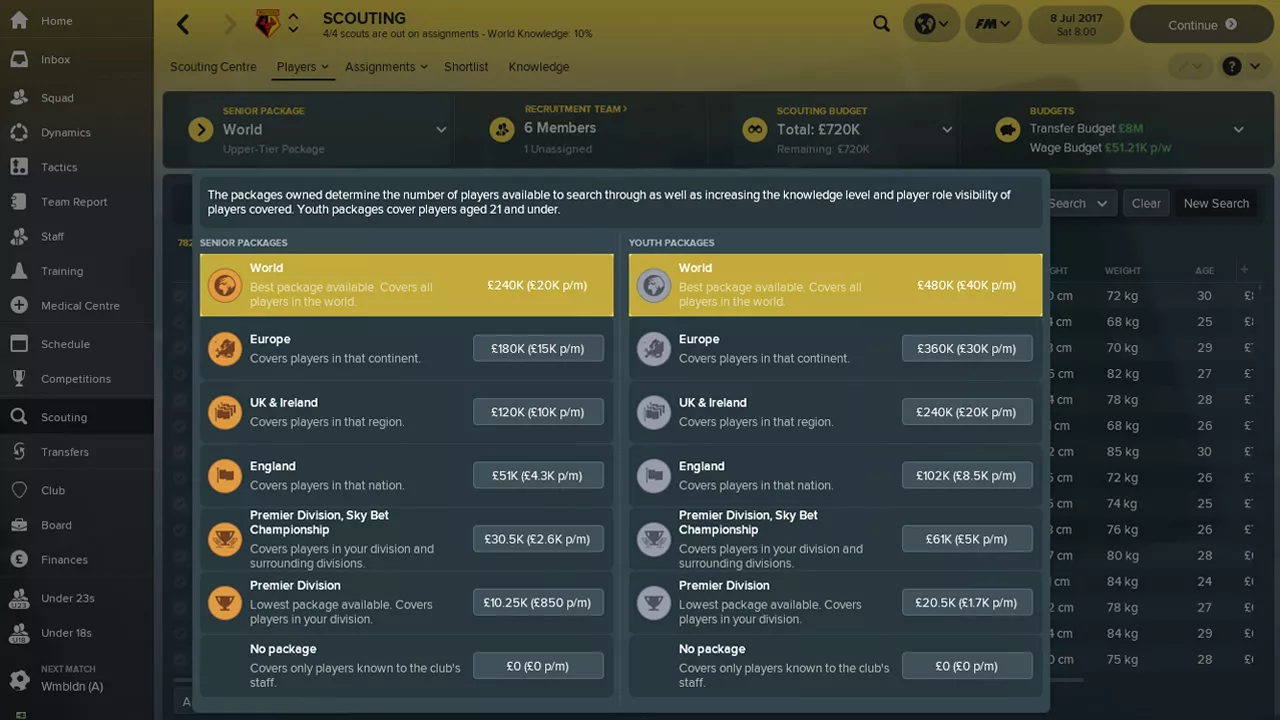Viewport: 1280px width, 720px height.
Task: Open the help question mark icon
Action: tap(1232, 67)
